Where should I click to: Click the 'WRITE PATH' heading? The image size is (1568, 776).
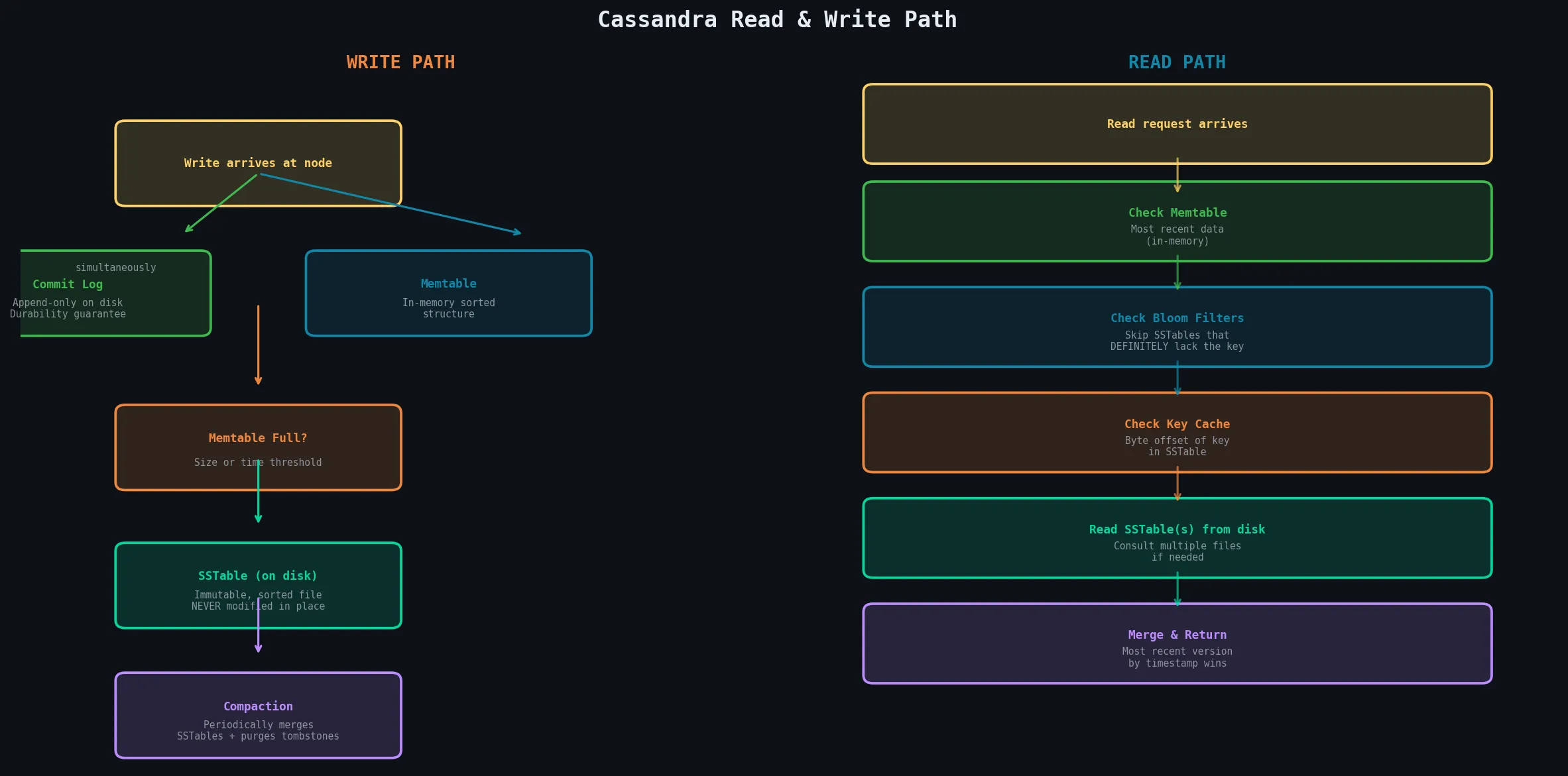point(400,62)
